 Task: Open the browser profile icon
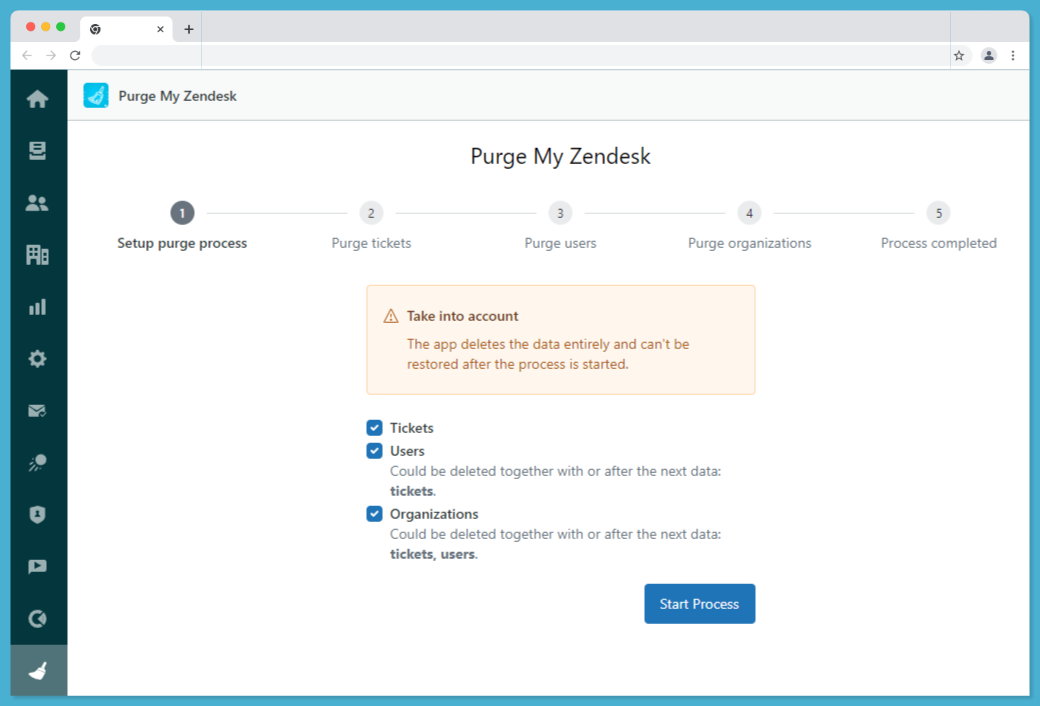988,56
